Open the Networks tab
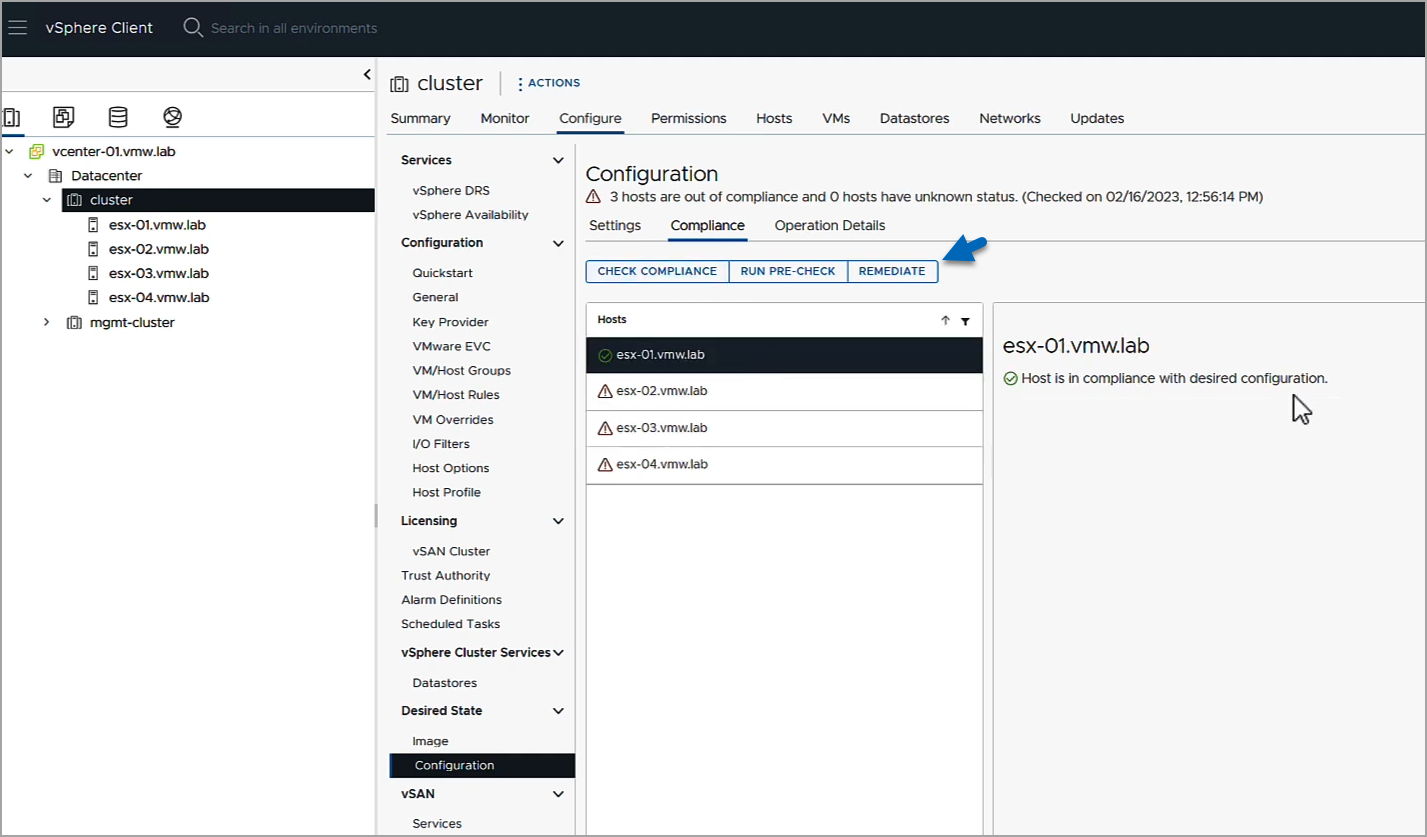The image size is (1427, 837). (x=1010, y=118)
